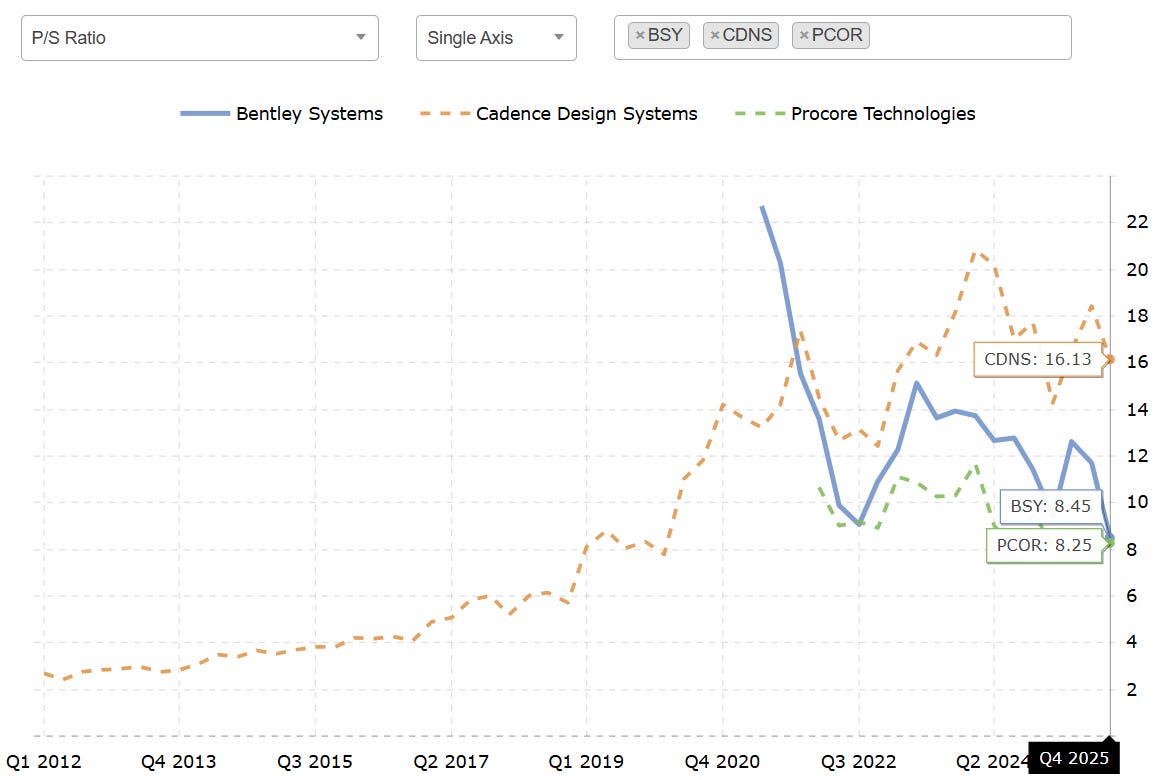
Task: Open the P/S Ratio metric dropdown
Action: coord(199,38)
